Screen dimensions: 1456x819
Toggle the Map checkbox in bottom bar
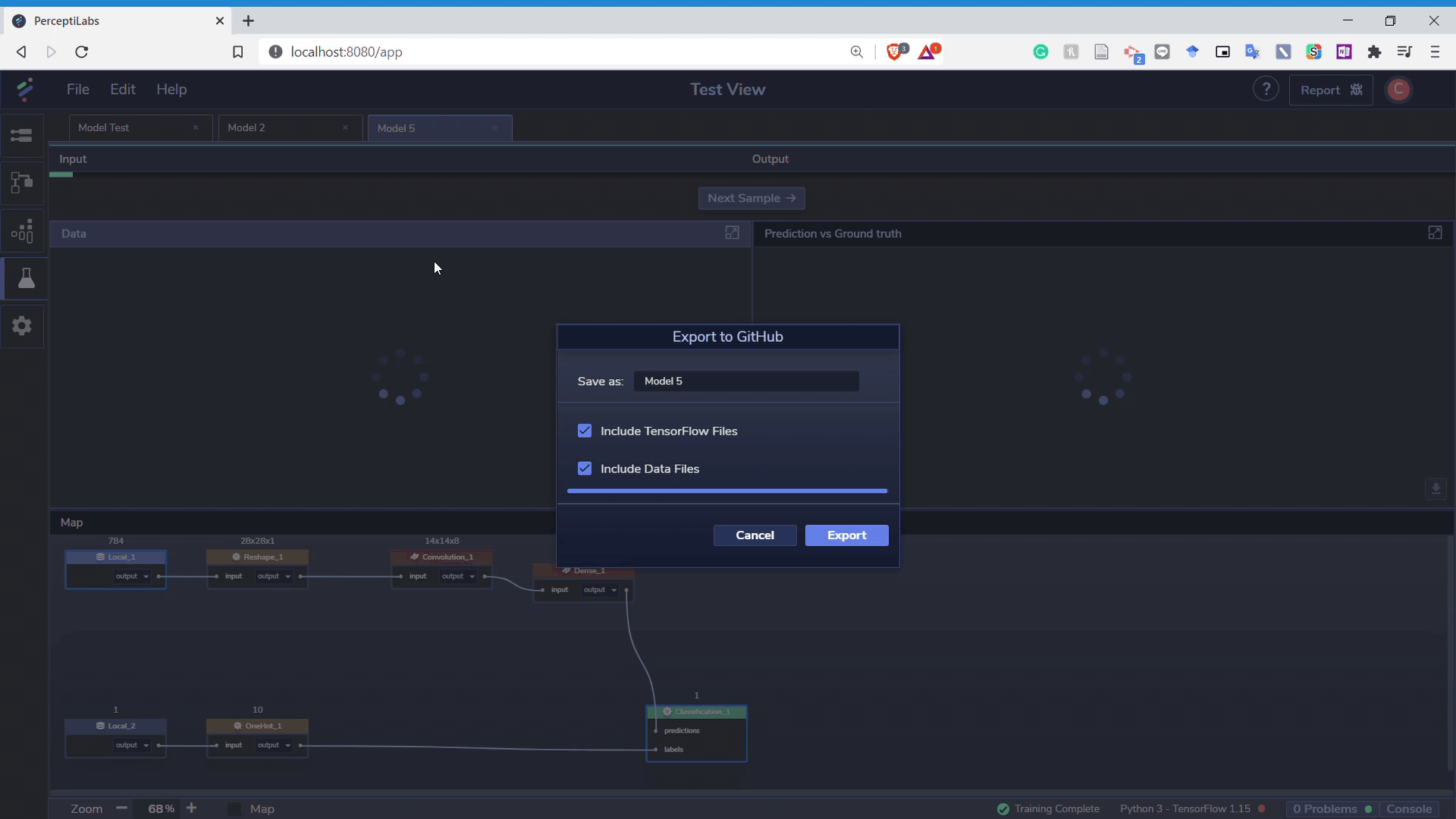click(x=234, y=809)
